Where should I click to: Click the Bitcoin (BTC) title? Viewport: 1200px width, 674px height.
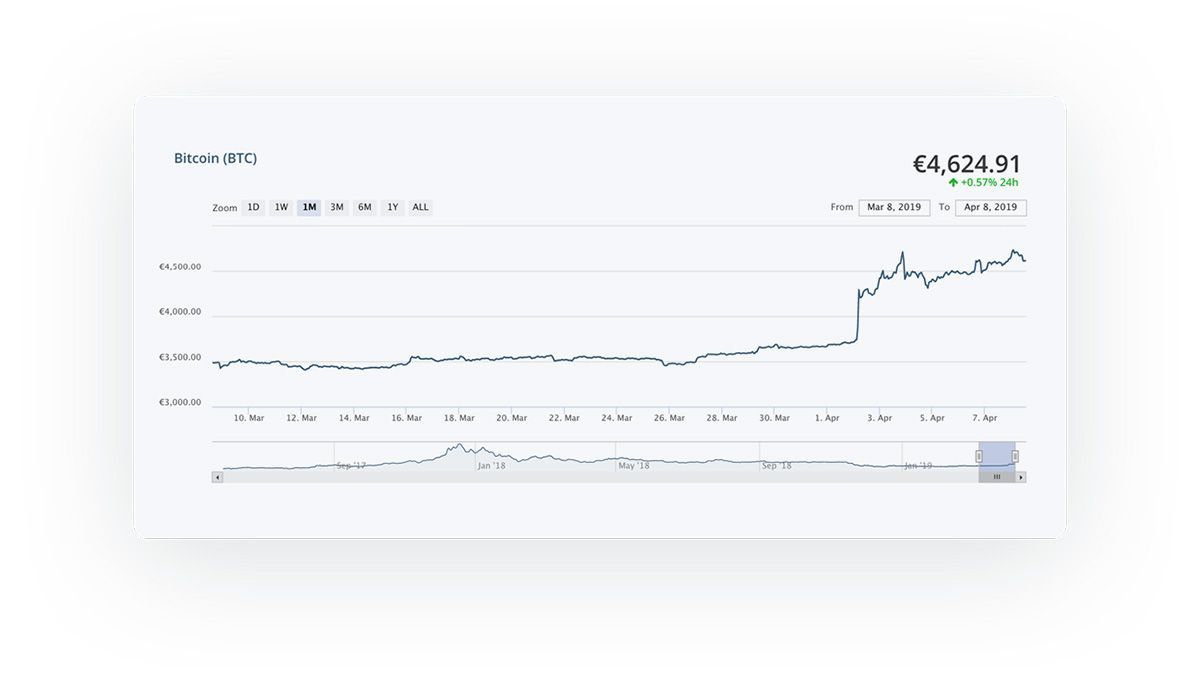point(215,158)
